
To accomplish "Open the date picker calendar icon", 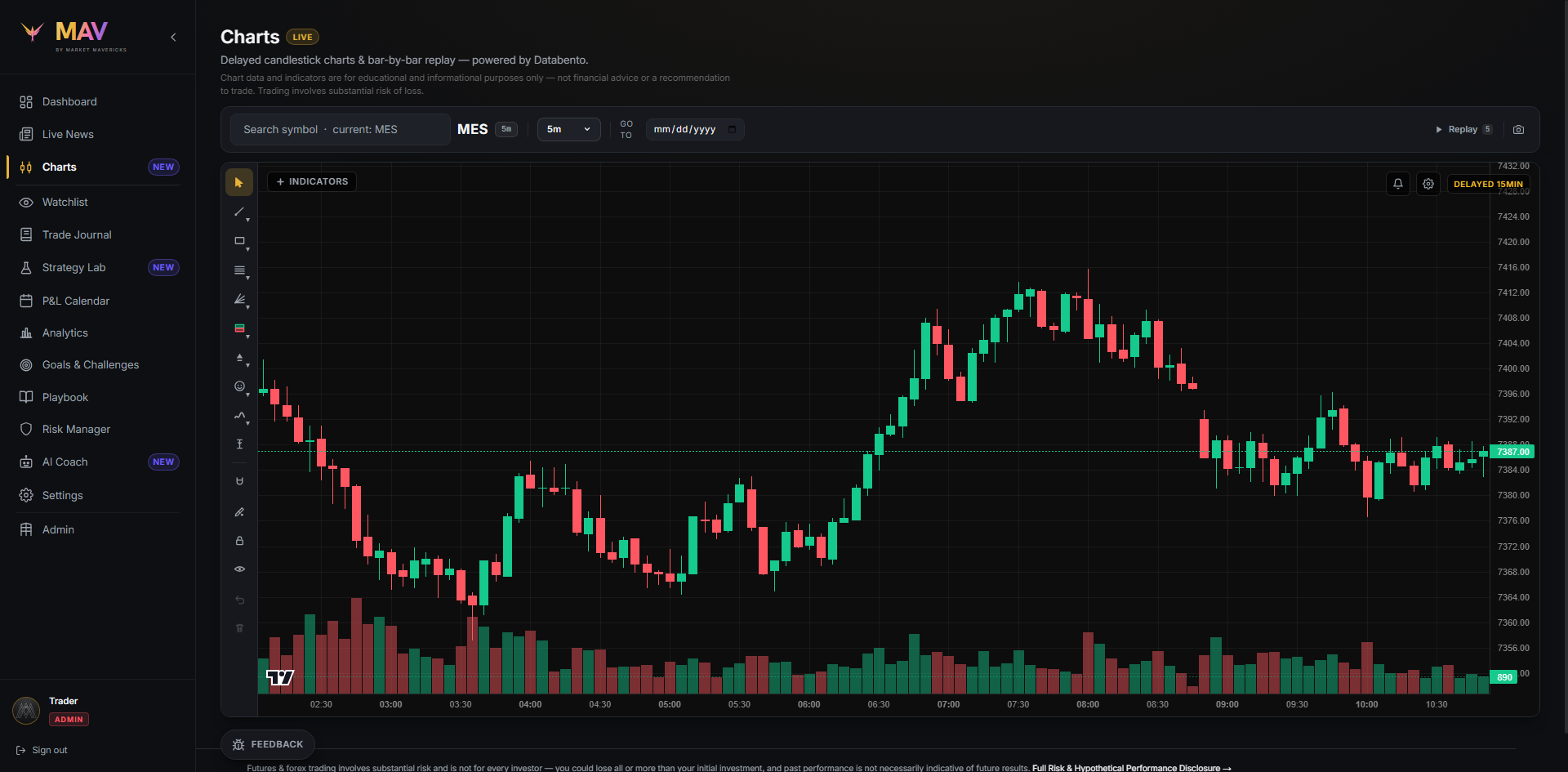I will tap(732, 129).
